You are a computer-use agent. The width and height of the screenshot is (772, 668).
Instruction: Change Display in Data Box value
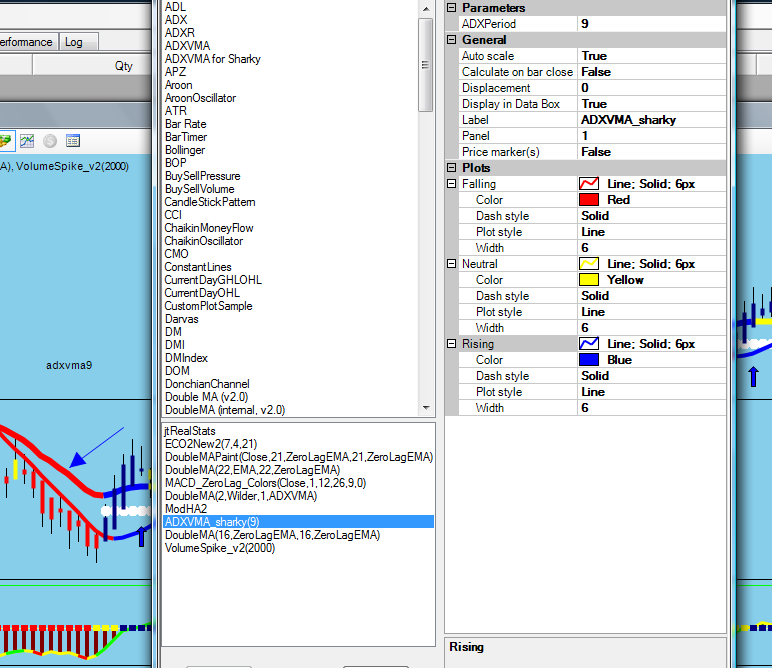[651, 104]
